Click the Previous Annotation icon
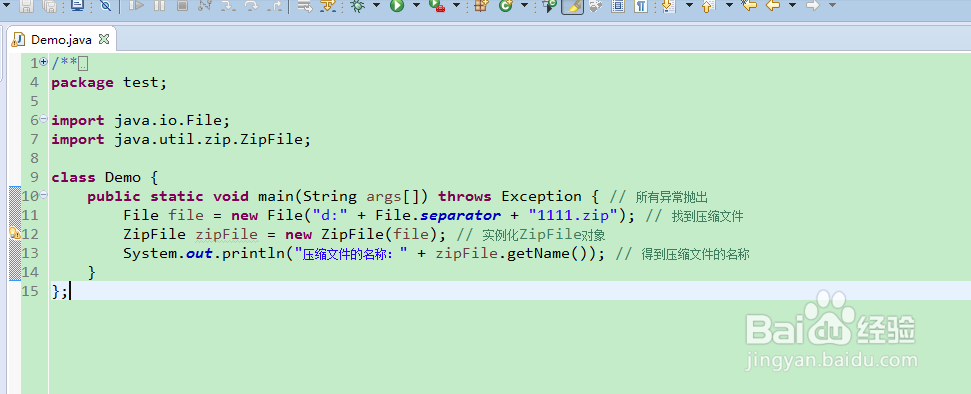971x394 pixels. tap(709, 6)
